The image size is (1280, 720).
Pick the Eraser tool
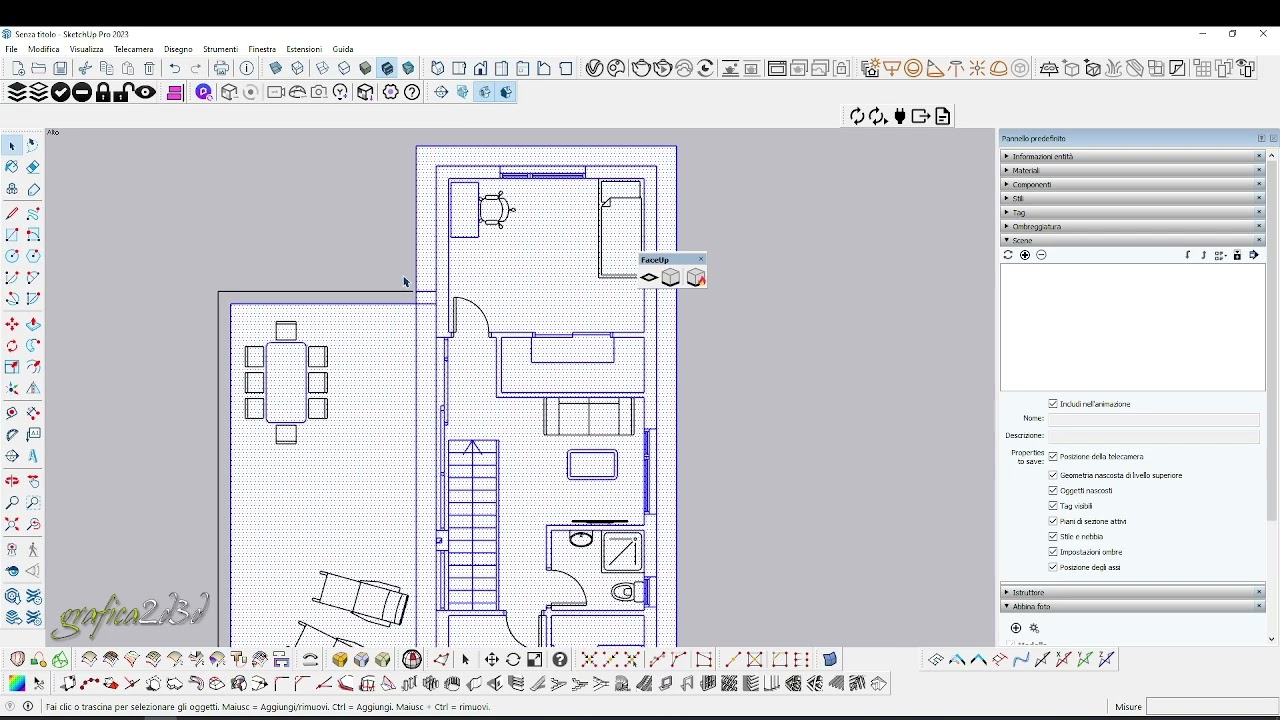[x=33, y=167]
